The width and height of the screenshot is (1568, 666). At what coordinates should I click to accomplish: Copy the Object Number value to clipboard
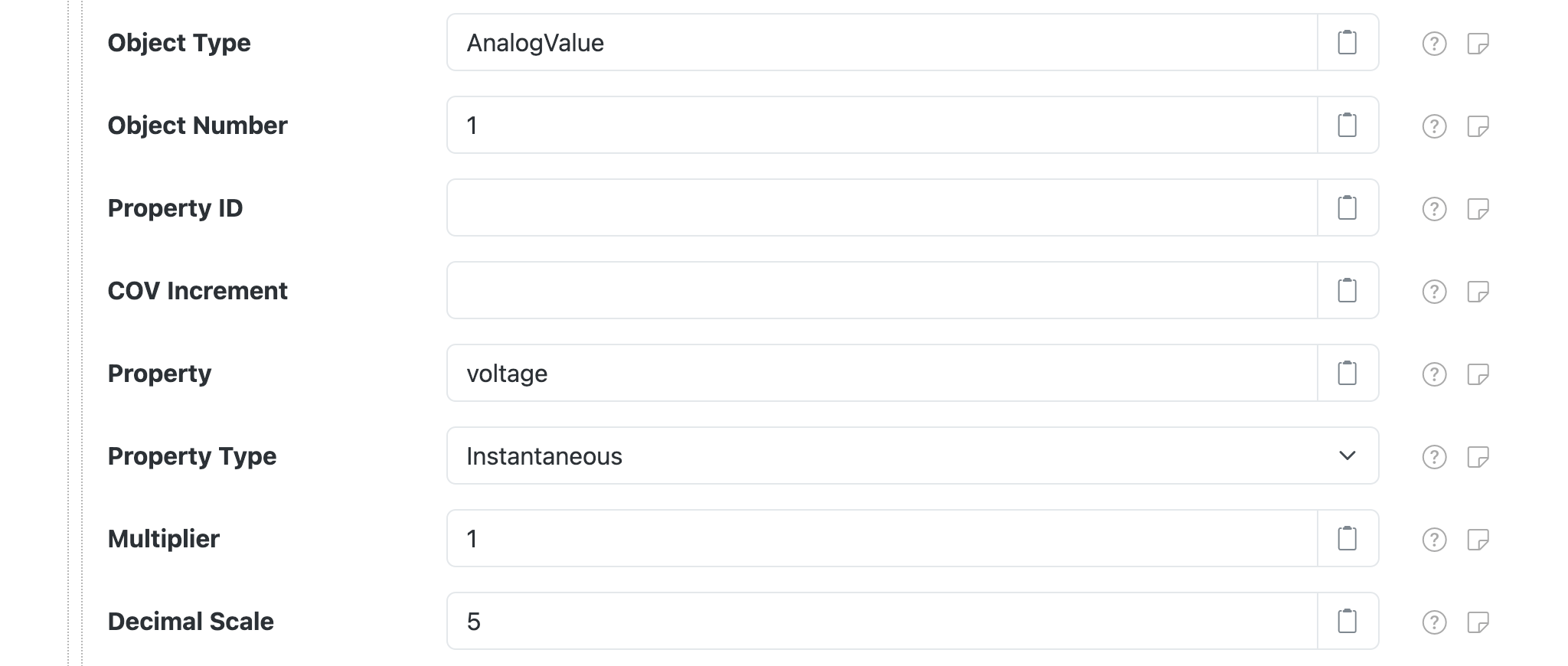tap(1347, 125)
